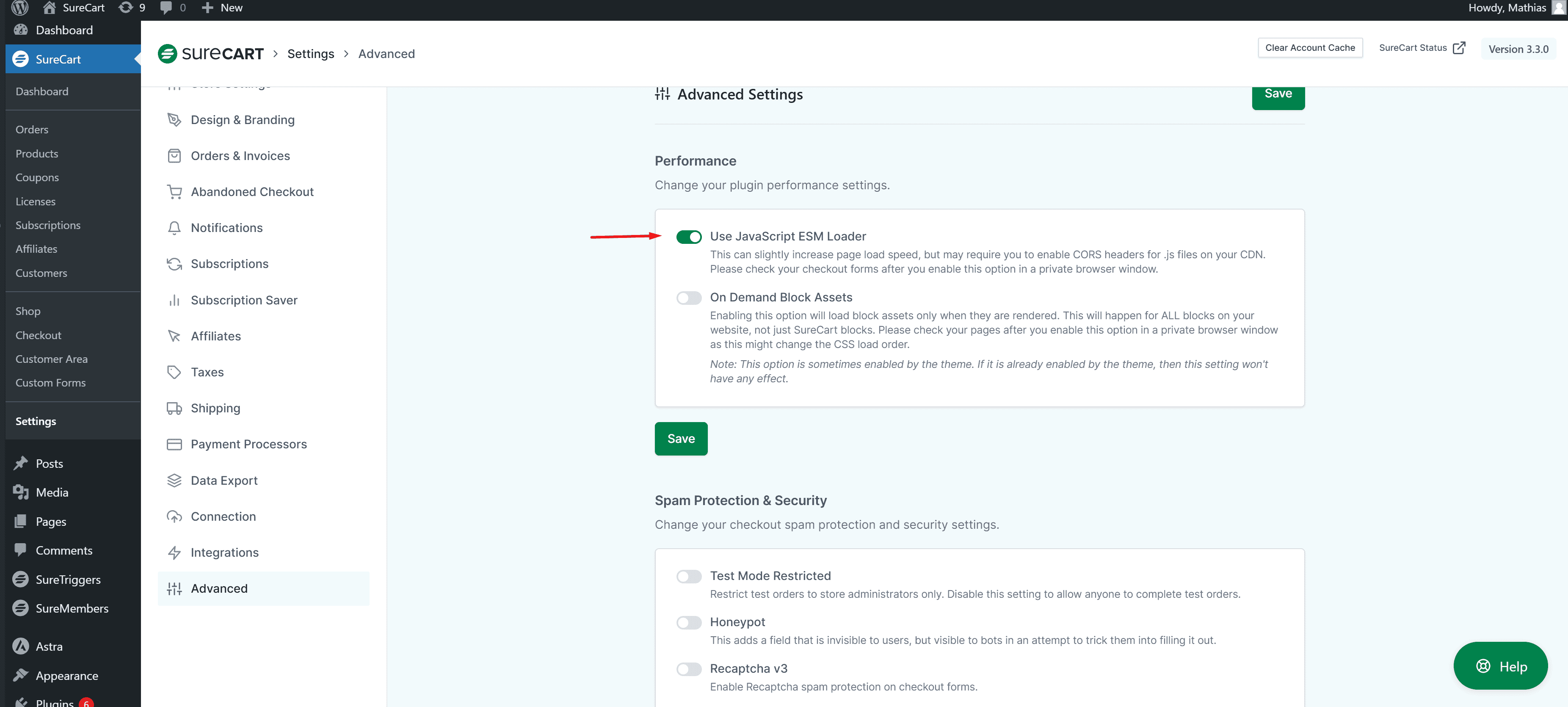Viewport: 1568px width, 707px height.
Task: Open Howdy, Mathias account menu
Action: pyautogui.click(x=1507, y=8)
